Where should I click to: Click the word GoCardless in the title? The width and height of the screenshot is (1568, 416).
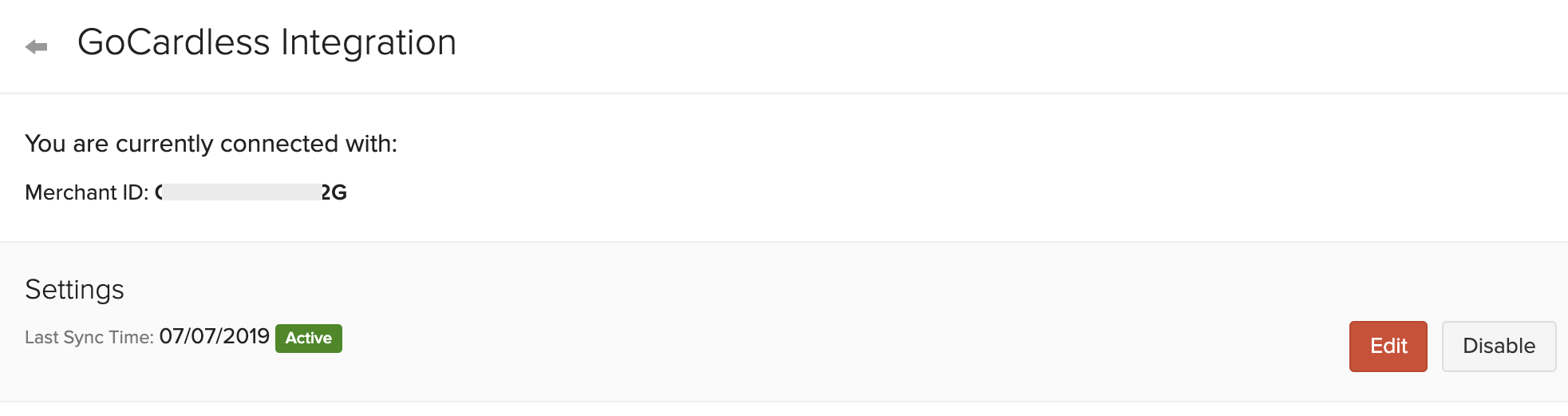[173, 42]
